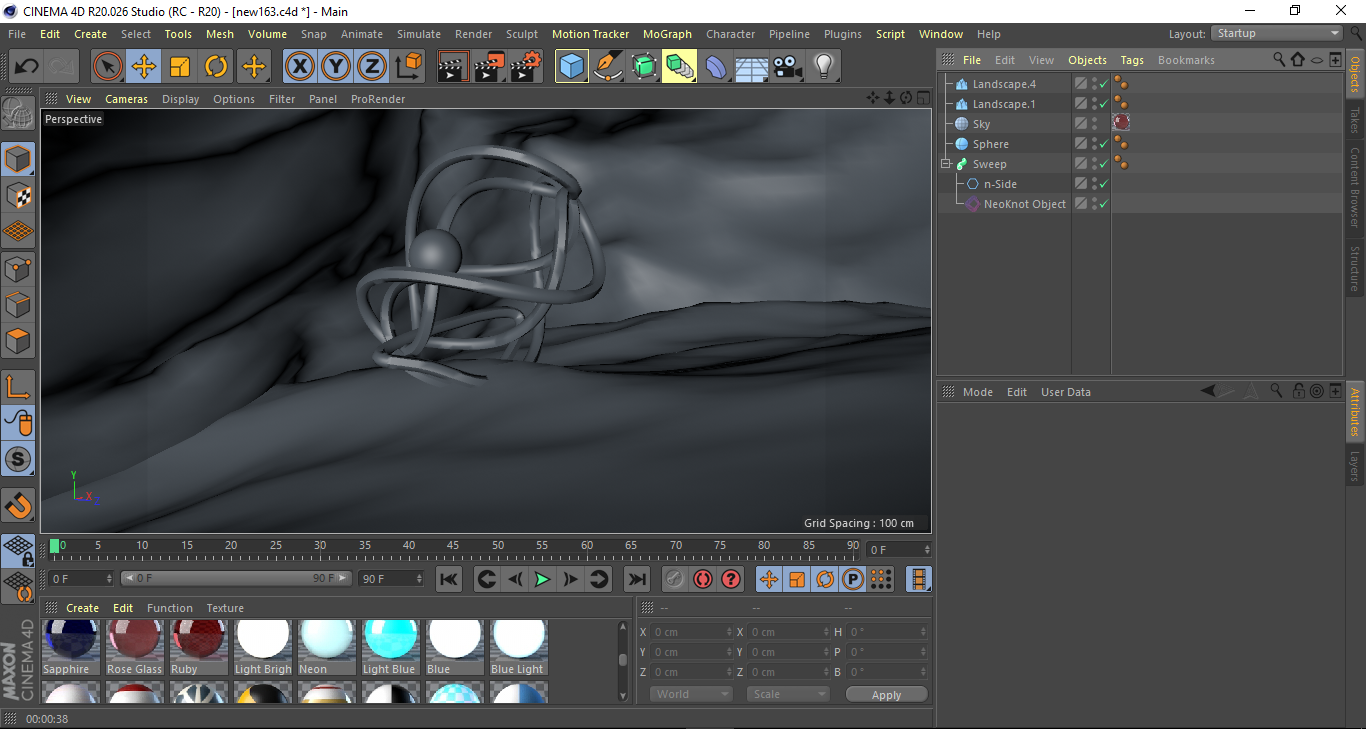Open the Mesh menu

coord(220,34)
